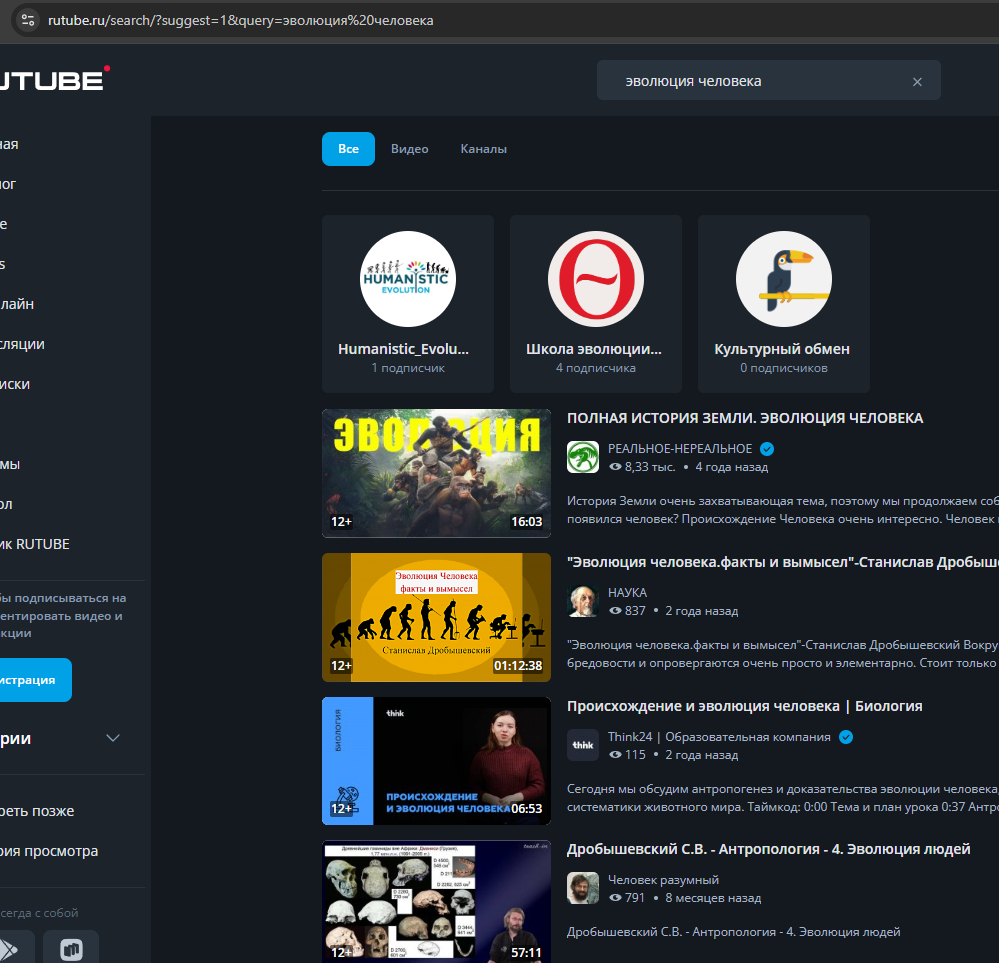Select the 'Все' filter tab
999x963 pixels.
click(348, 148)
